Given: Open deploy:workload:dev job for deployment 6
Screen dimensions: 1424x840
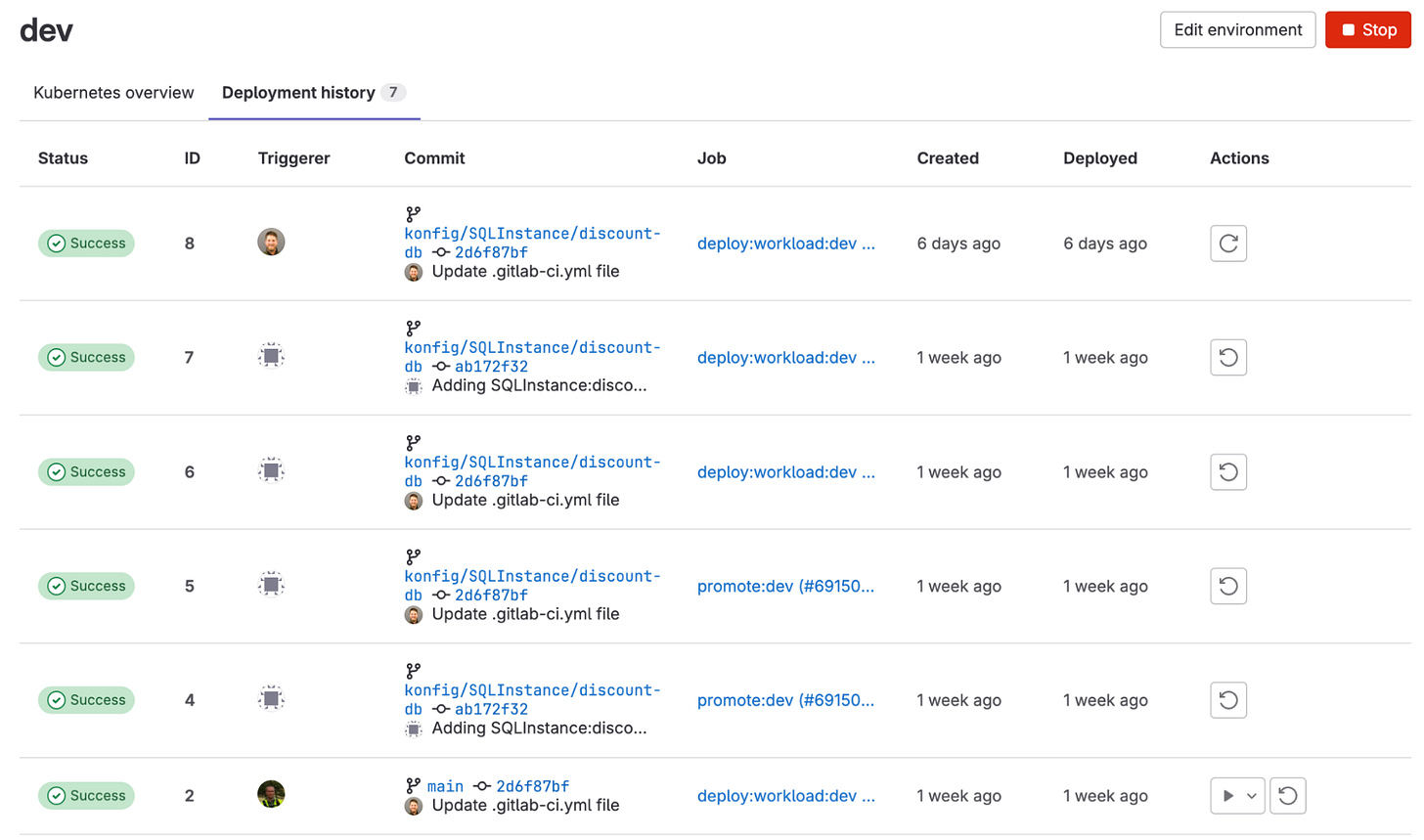Looking at the screenshot, I should 785,472.
